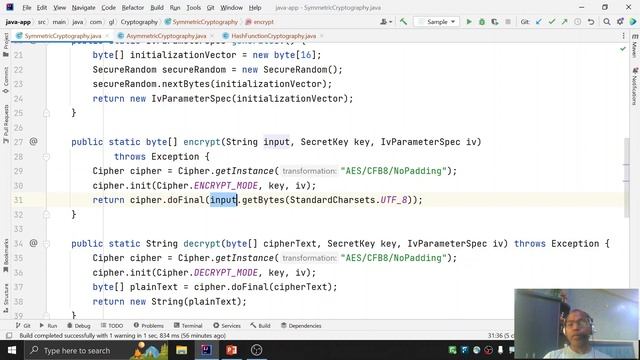
Task: Open the File menu
Action: (27, 8)
